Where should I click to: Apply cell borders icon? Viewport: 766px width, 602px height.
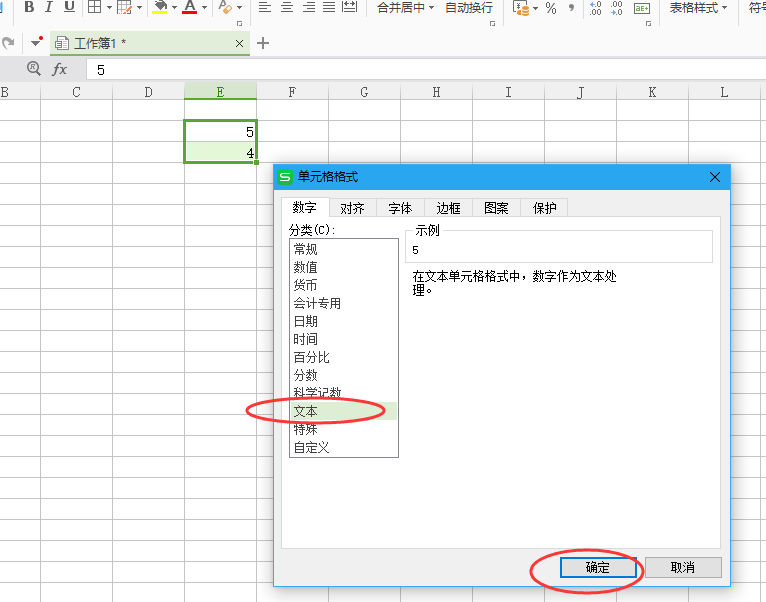click(94, 7)
